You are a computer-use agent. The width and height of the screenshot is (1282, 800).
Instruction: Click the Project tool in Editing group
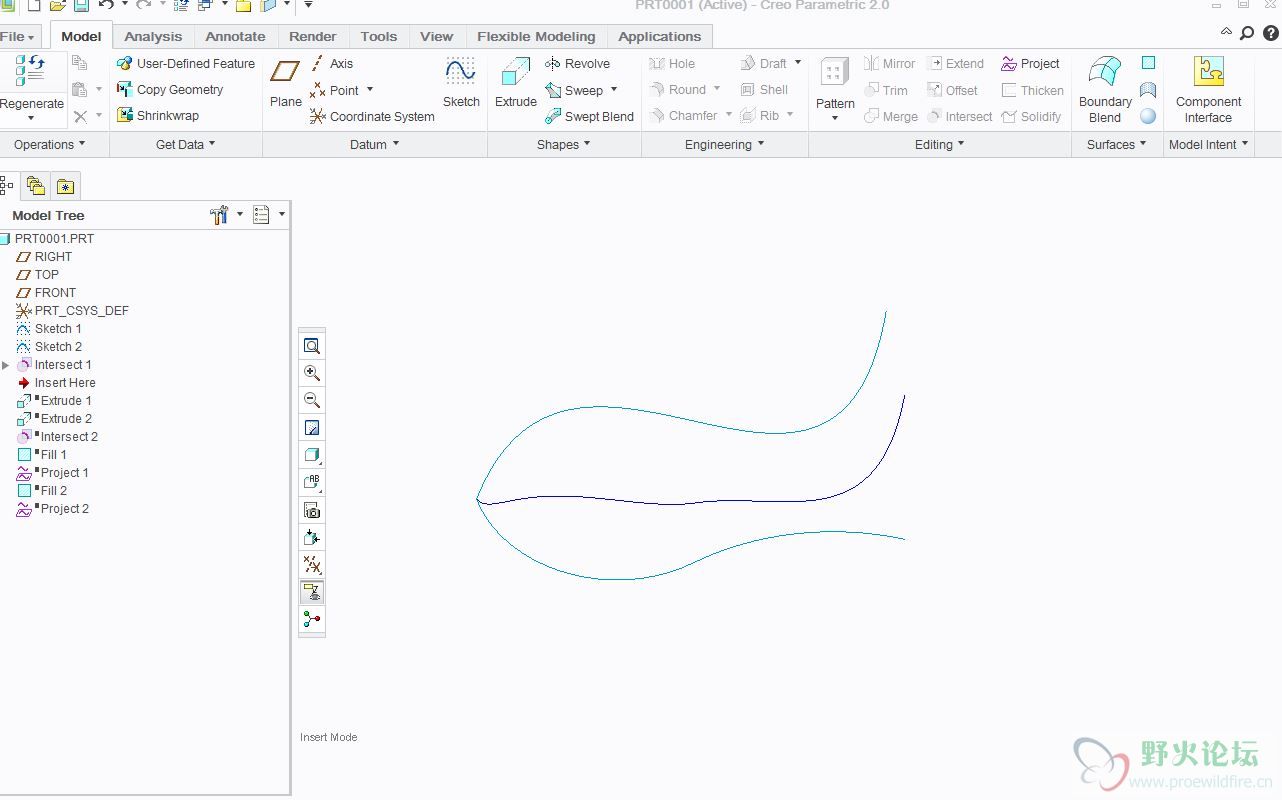pyautogui.click(x=1030, y=63)
